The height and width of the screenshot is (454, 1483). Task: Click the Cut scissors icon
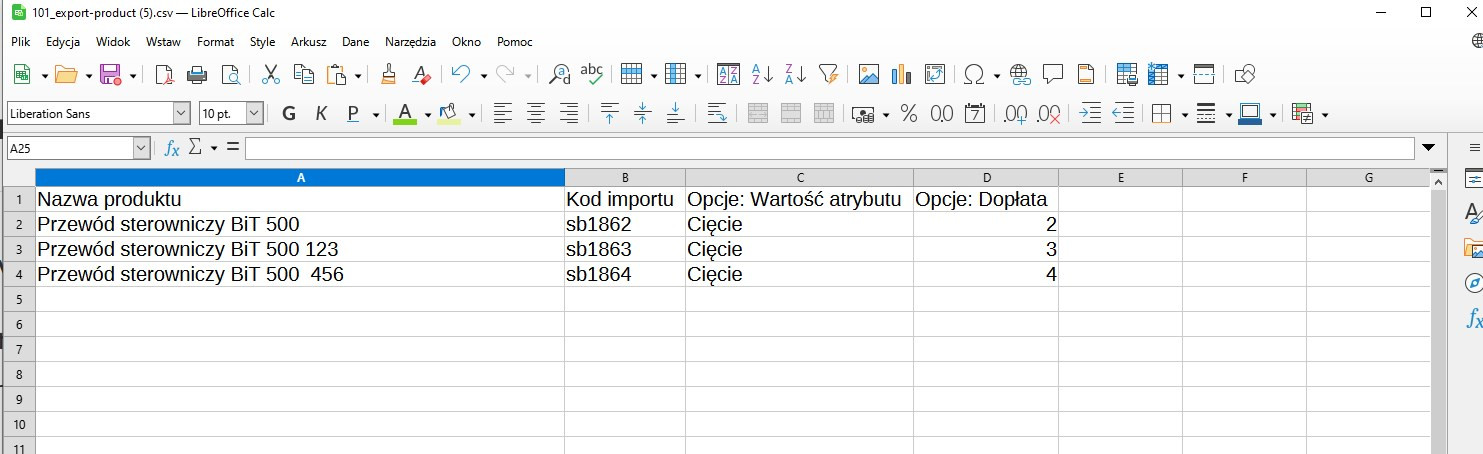tap(270, 74)
